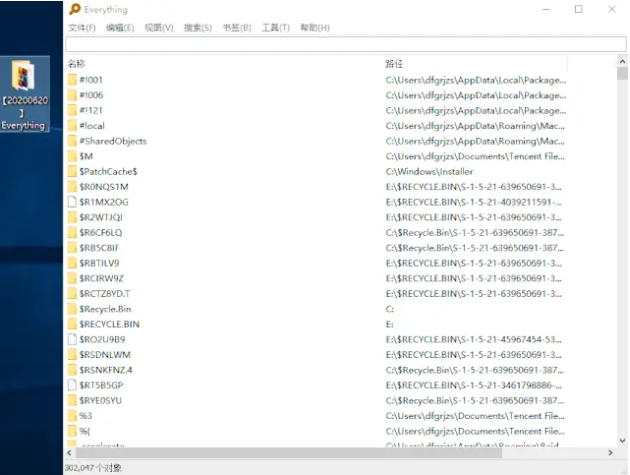Click the path cell showing C: for $Recycle.Bin
Image resolution: width=630 pixels, height=475 pixels.
coord(390,309)
